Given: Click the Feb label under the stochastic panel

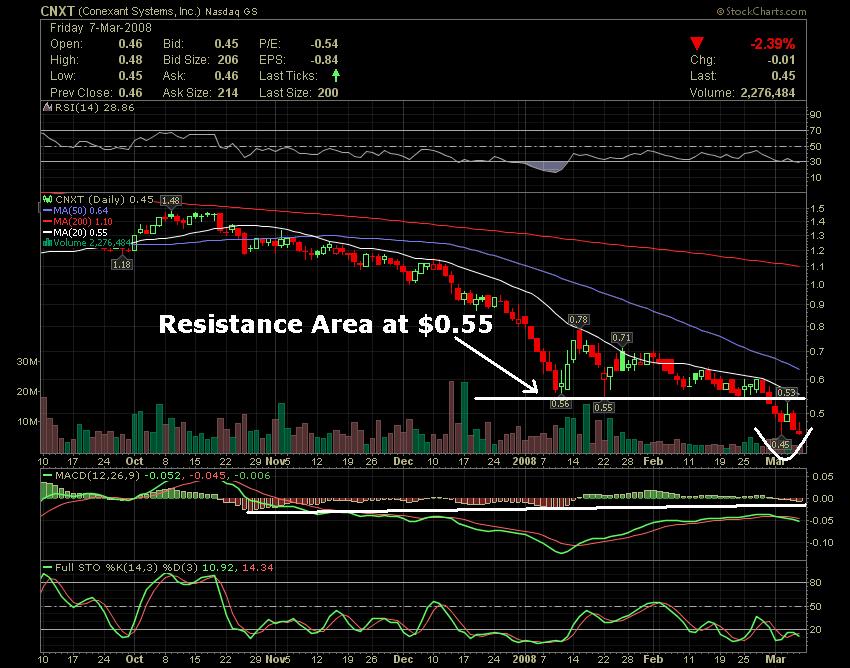Looking at the screenshot, I should click(653, 659).
